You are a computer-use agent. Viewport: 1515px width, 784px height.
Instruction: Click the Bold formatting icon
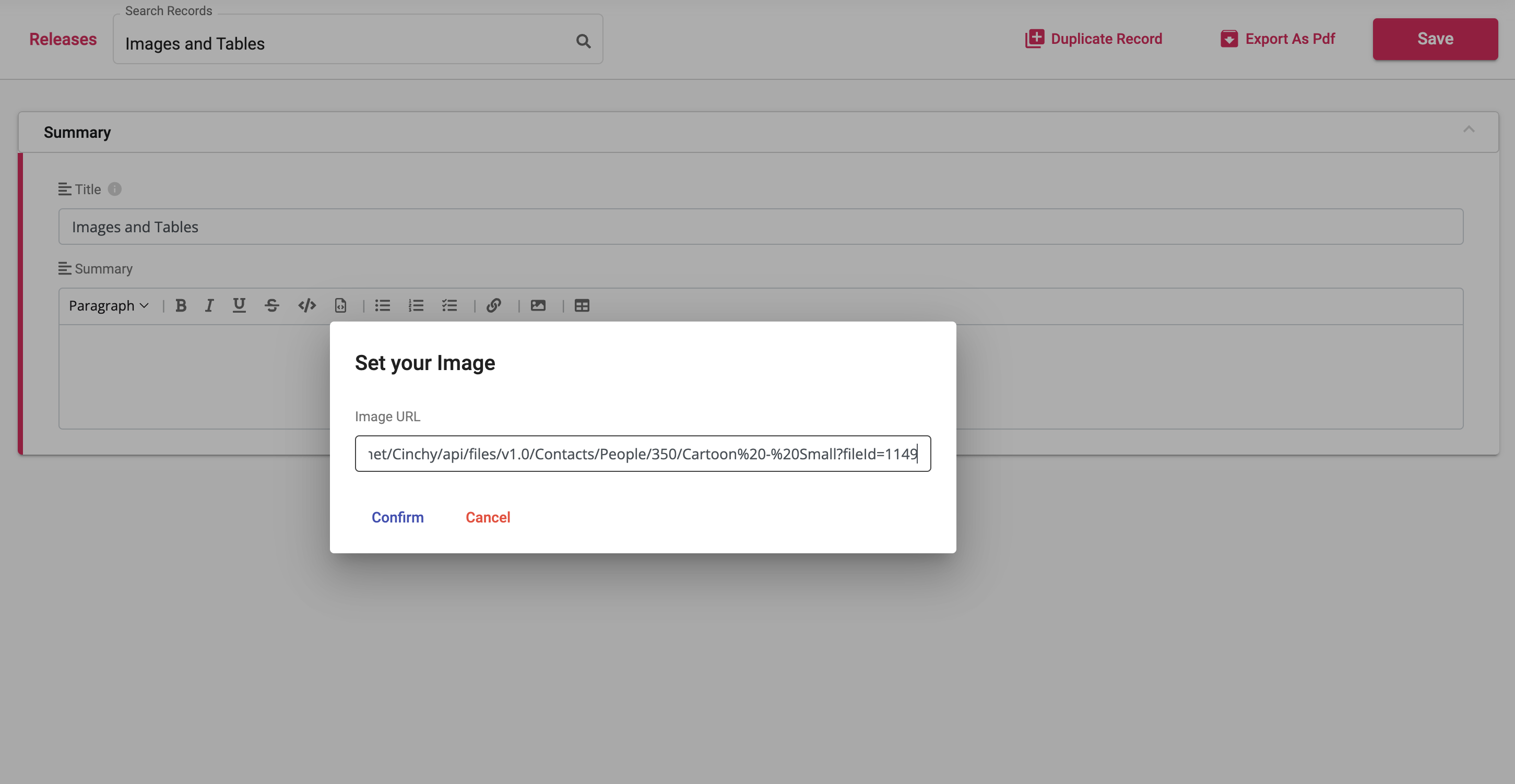[180, 306]
